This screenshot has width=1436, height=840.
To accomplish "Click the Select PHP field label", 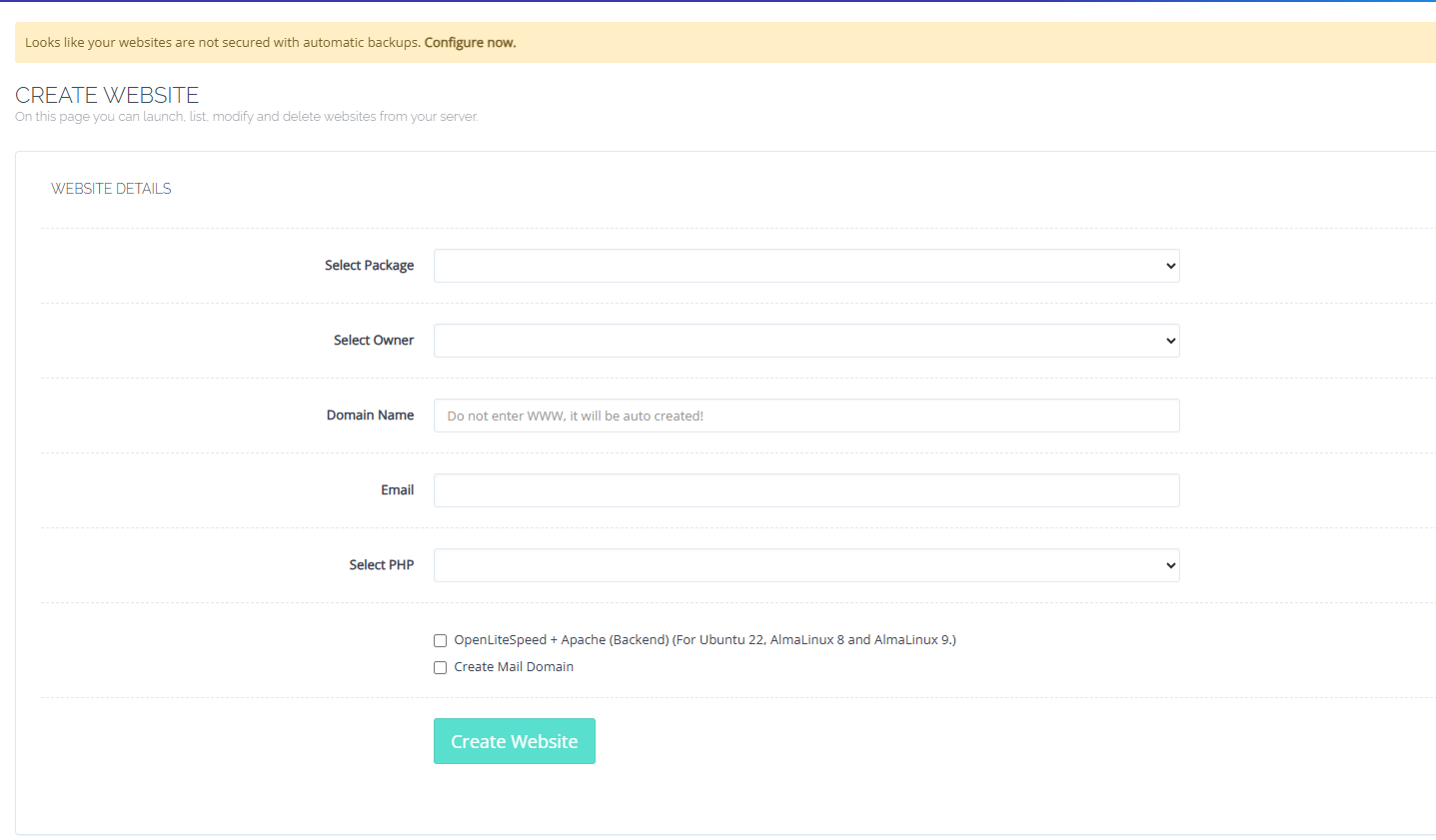I will (x=381, y=565).
